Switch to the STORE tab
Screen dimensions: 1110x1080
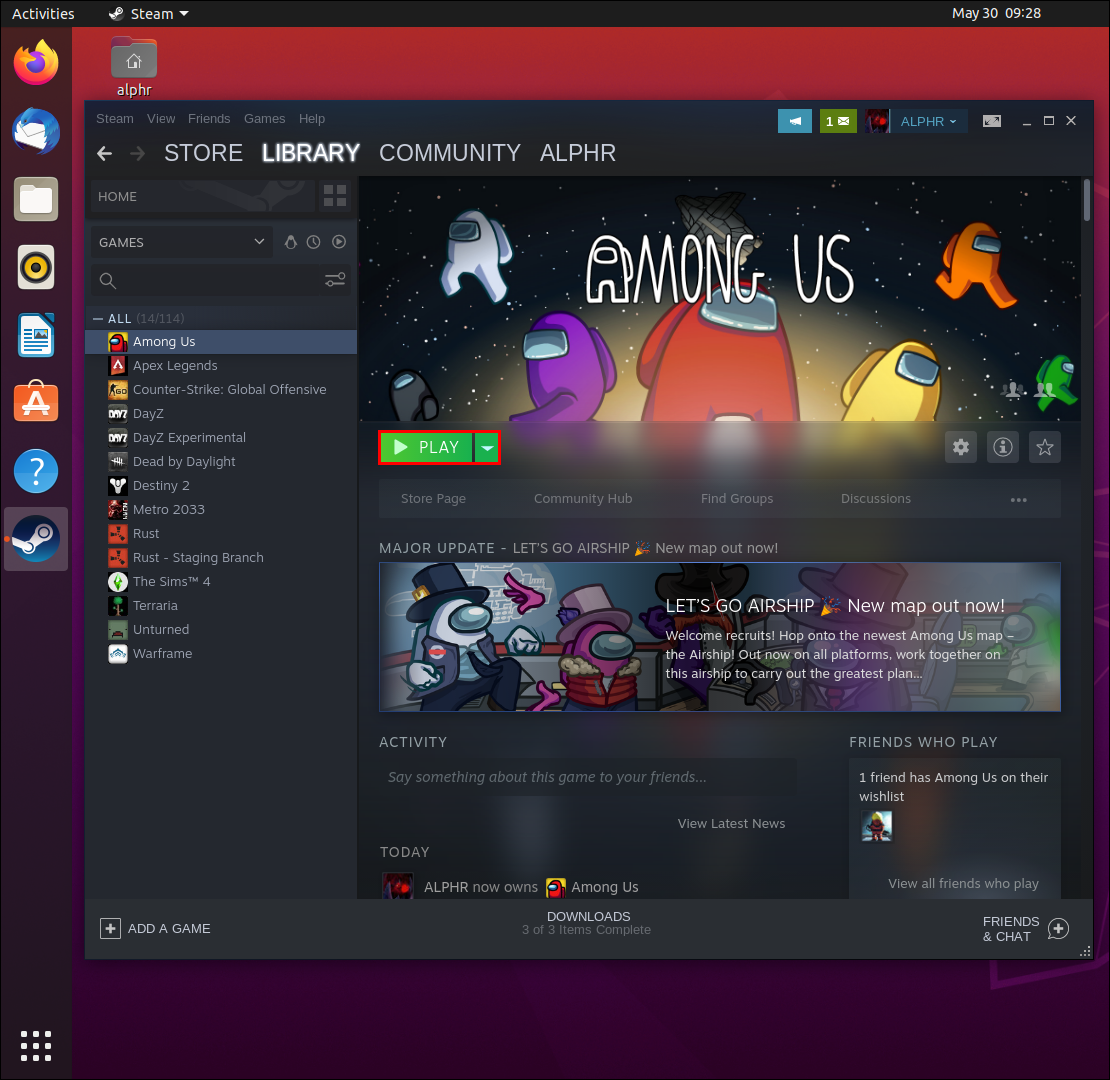tap(203, 153)
